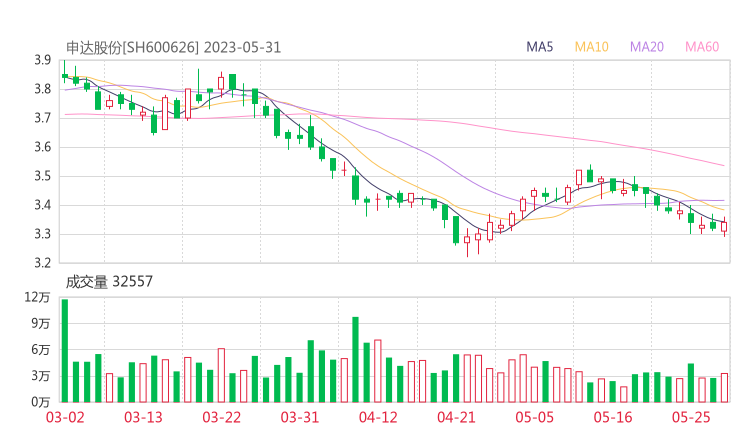740x440 pixels.
Task: Click the 3万 volume axis label
Action: 41,376
